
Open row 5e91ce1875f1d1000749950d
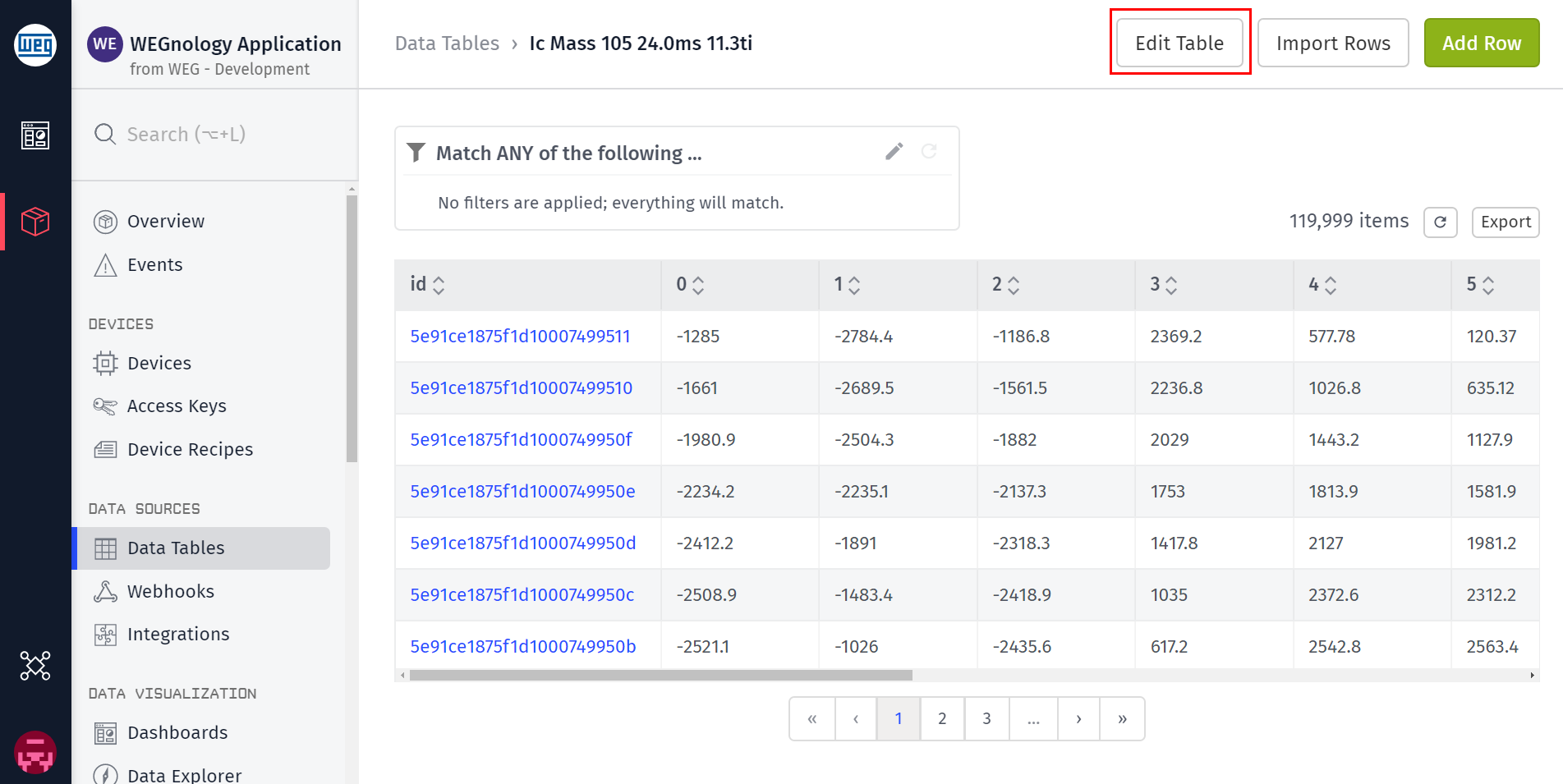click(523, 543)
